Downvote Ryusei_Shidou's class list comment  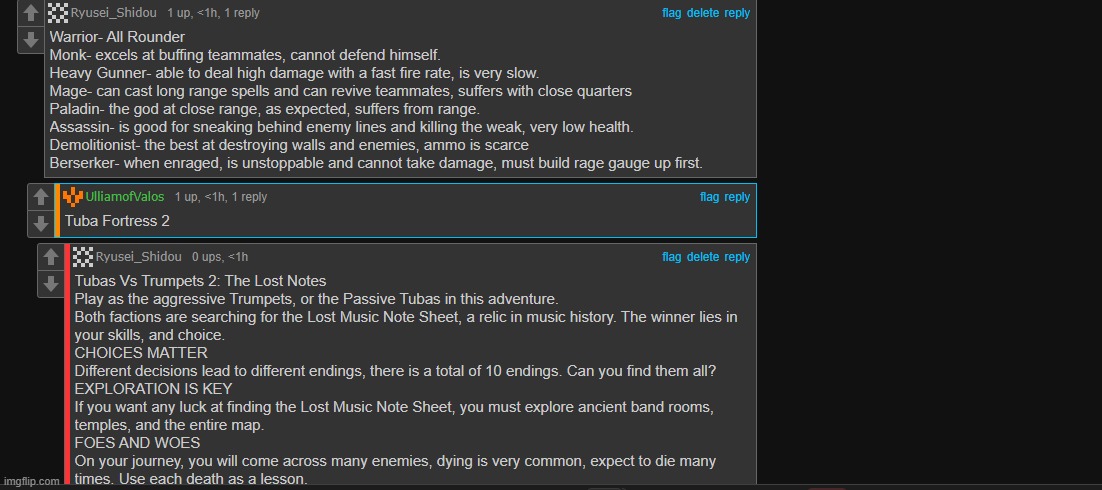pos(30,40)
